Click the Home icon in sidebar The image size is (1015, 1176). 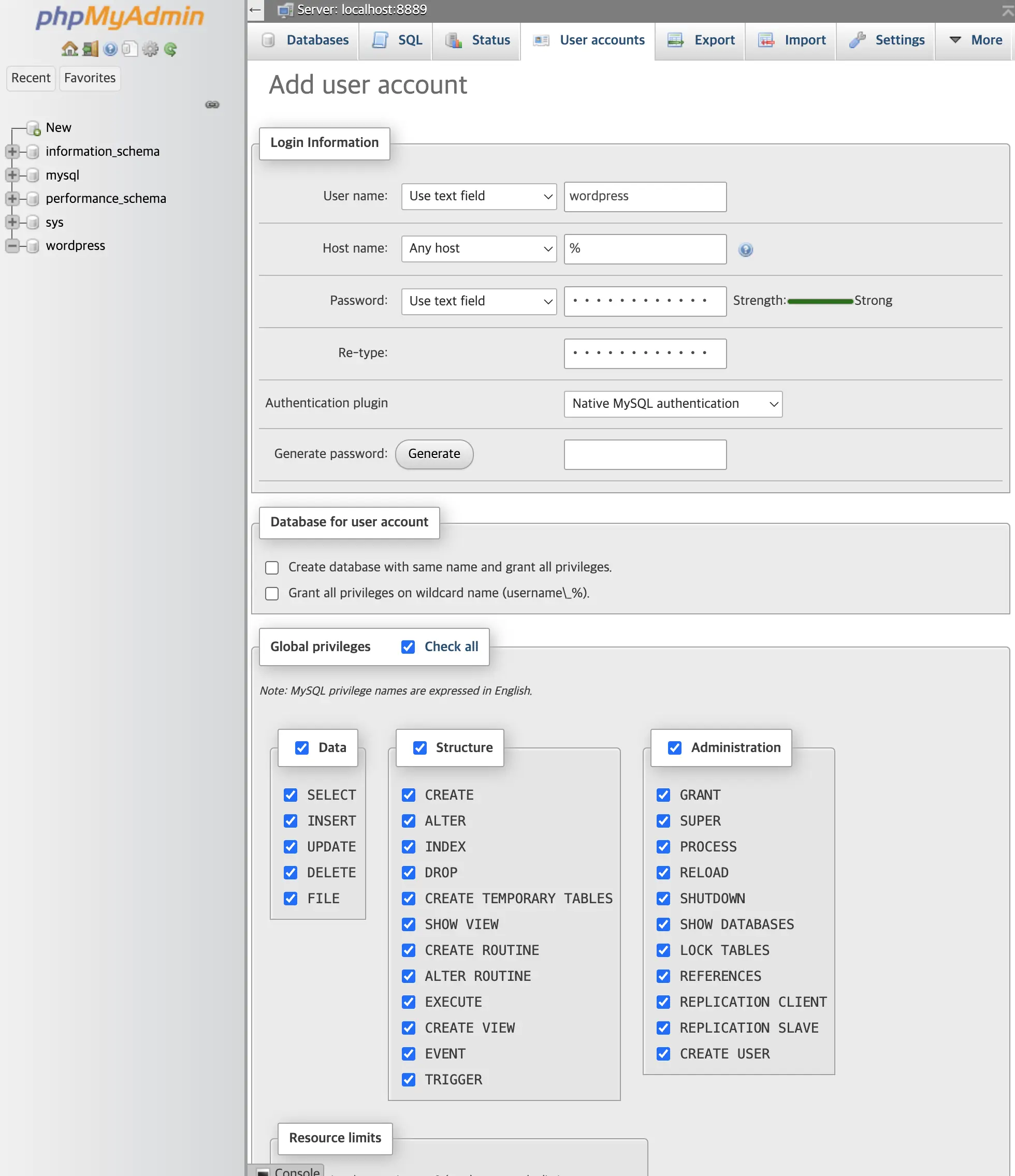click(69, 49)
